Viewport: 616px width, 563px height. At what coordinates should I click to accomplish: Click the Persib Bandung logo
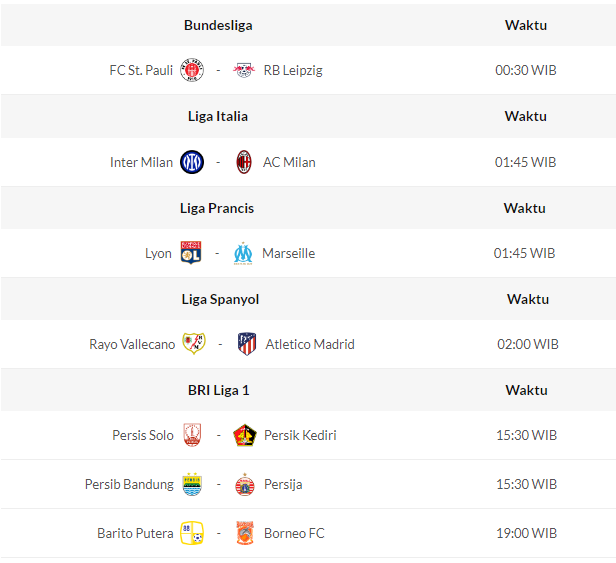193,484
